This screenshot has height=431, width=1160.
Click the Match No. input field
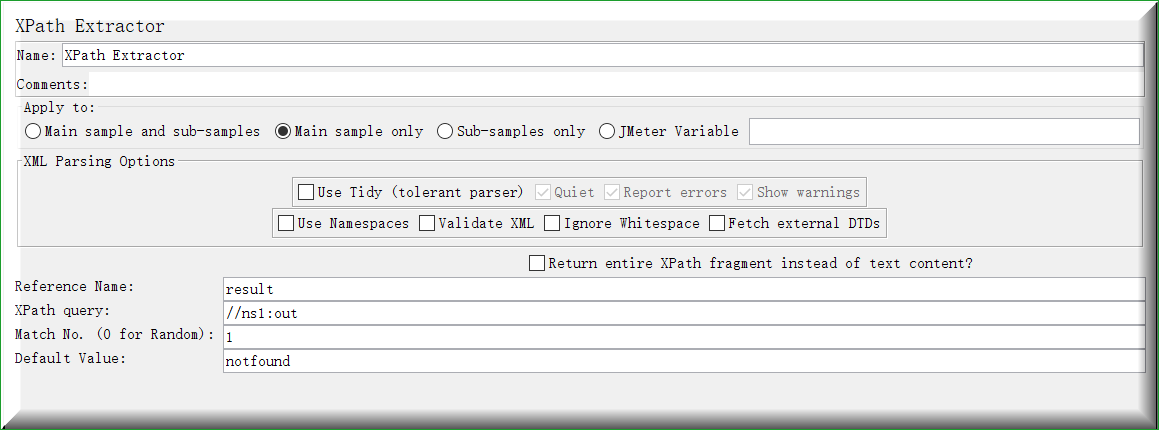(x=684, y=337)
